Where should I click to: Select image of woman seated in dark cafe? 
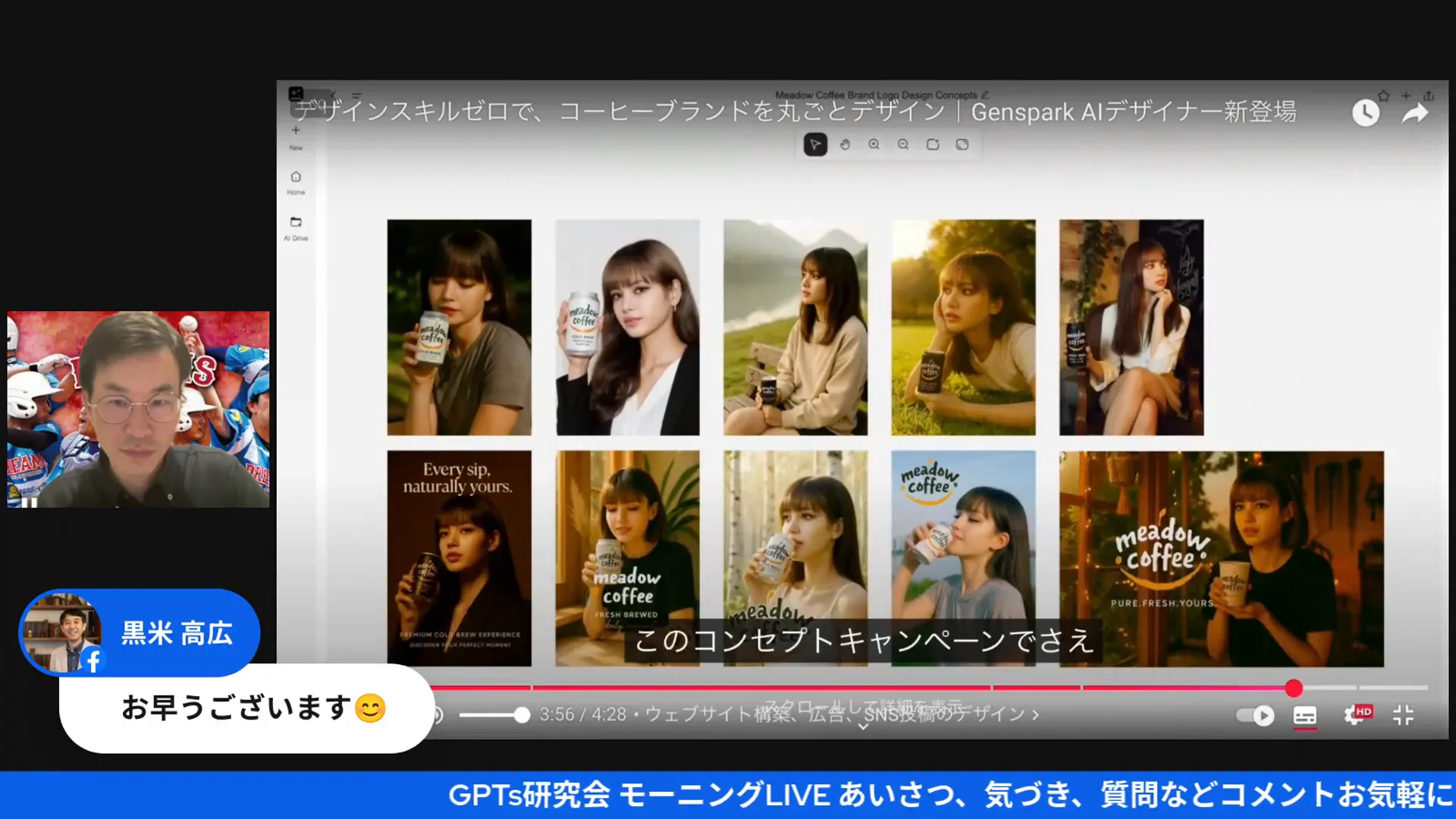click(1131, 328)
